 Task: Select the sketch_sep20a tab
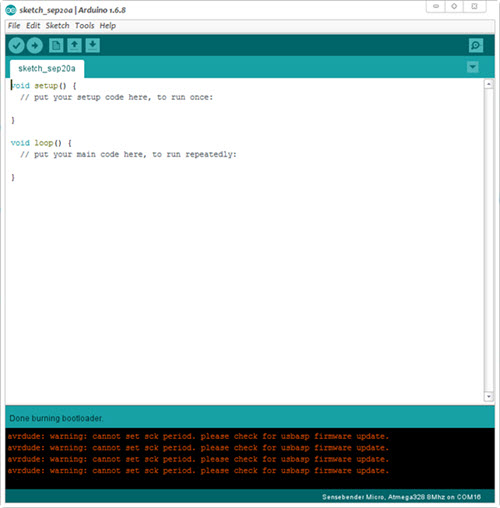click(47, 69)
